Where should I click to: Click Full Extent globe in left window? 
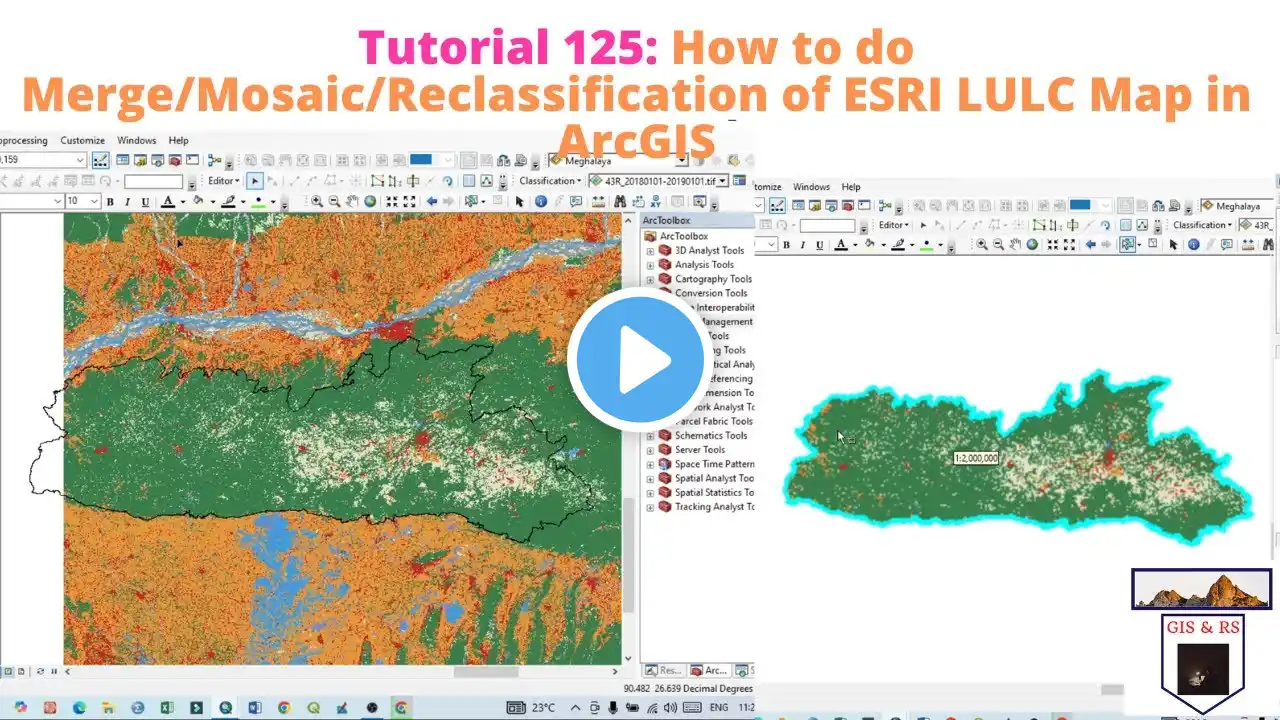click(x=370, y=201)
